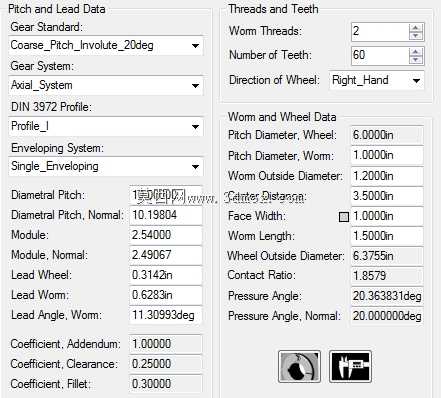Increase Number of Teeth with up arrow
The image size is (441, 398).
(416, 52)
